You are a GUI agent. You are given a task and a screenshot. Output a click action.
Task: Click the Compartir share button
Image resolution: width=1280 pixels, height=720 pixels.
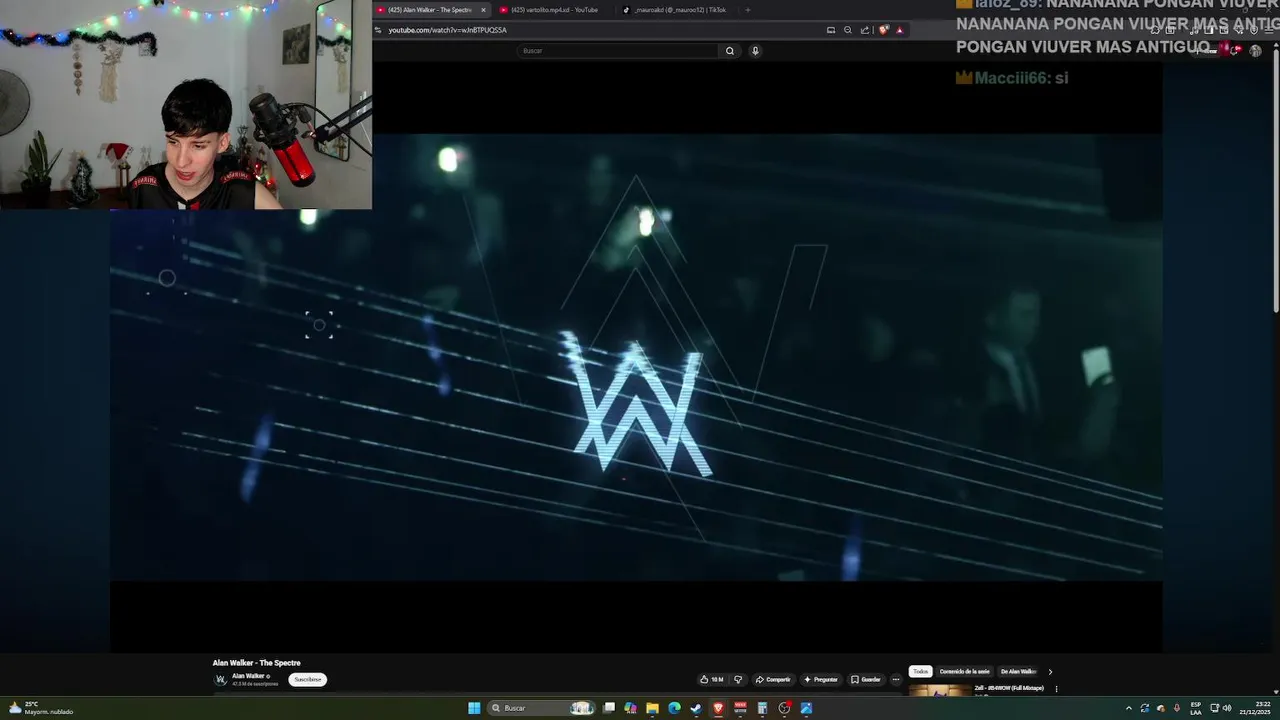(773, 679)
